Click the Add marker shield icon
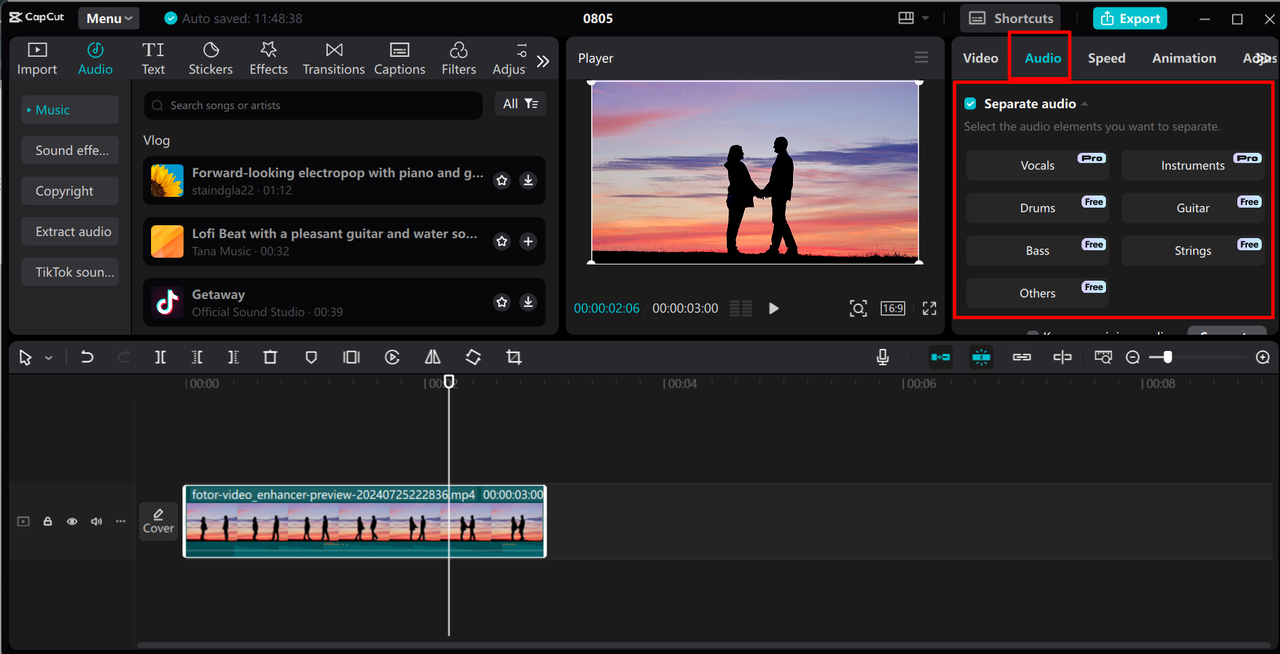This screenshot has height=654, width=1280. coord(311,357)
